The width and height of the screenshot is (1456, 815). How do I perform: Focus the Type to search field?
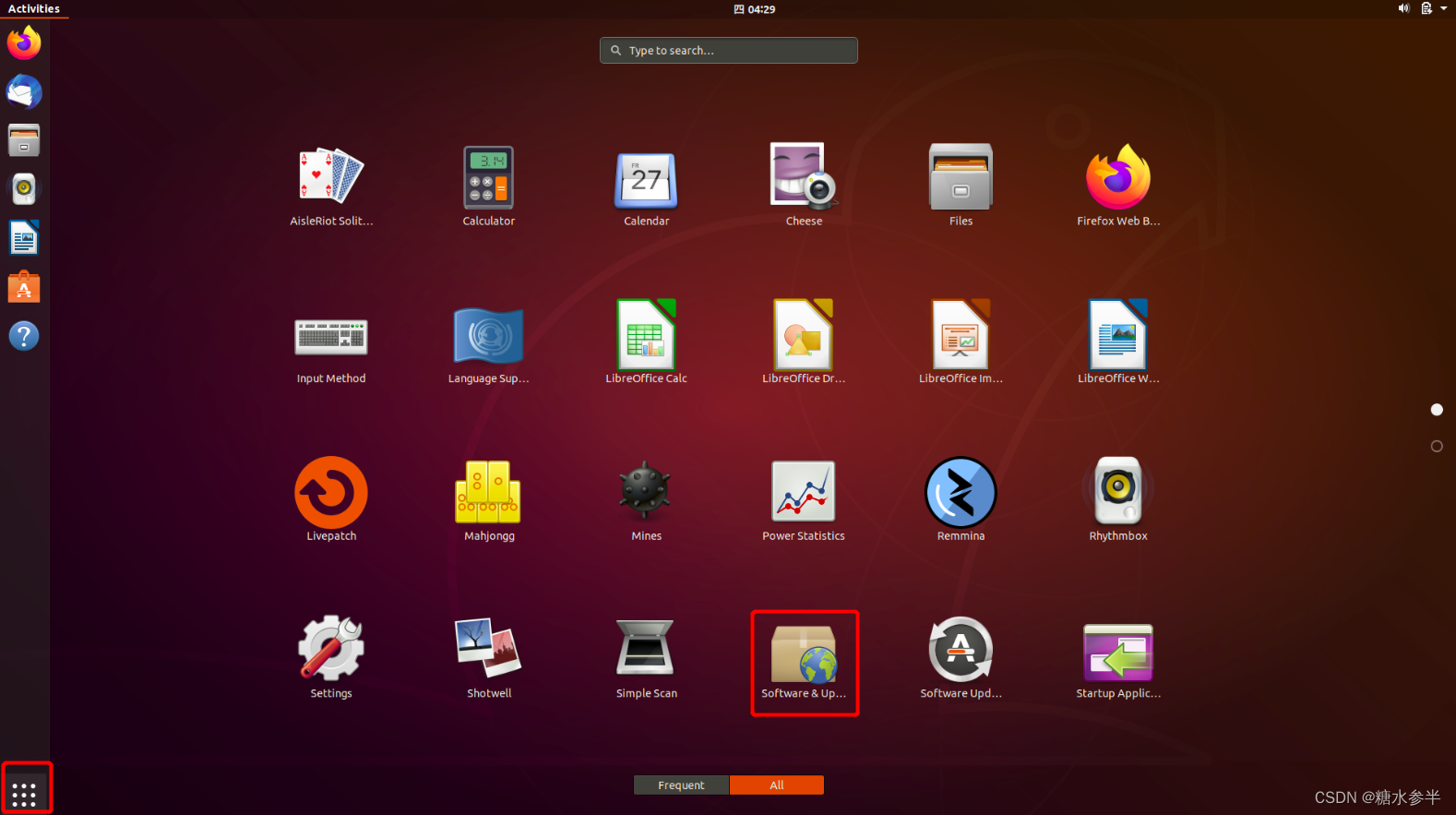click(x=729, y=51)
